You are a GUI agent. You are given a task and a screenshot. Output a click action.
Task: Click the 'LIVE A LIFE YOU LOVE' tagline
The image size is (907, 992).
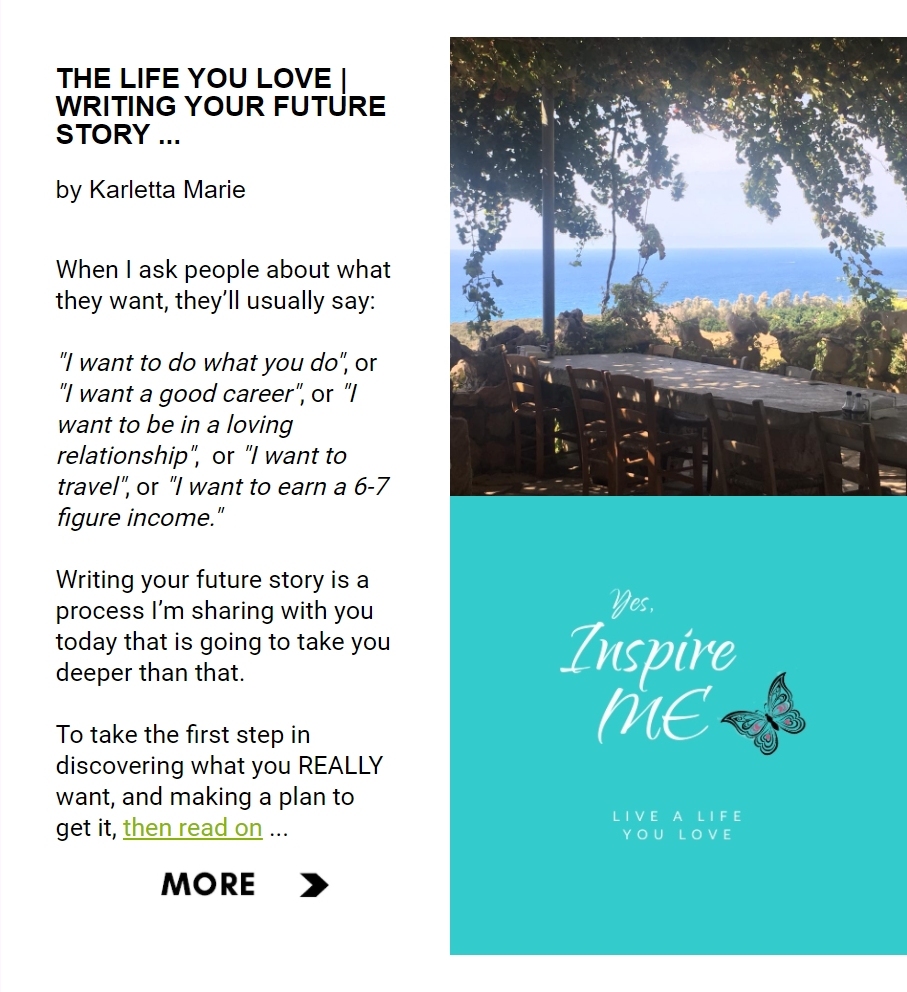click(x=677, y=825)
